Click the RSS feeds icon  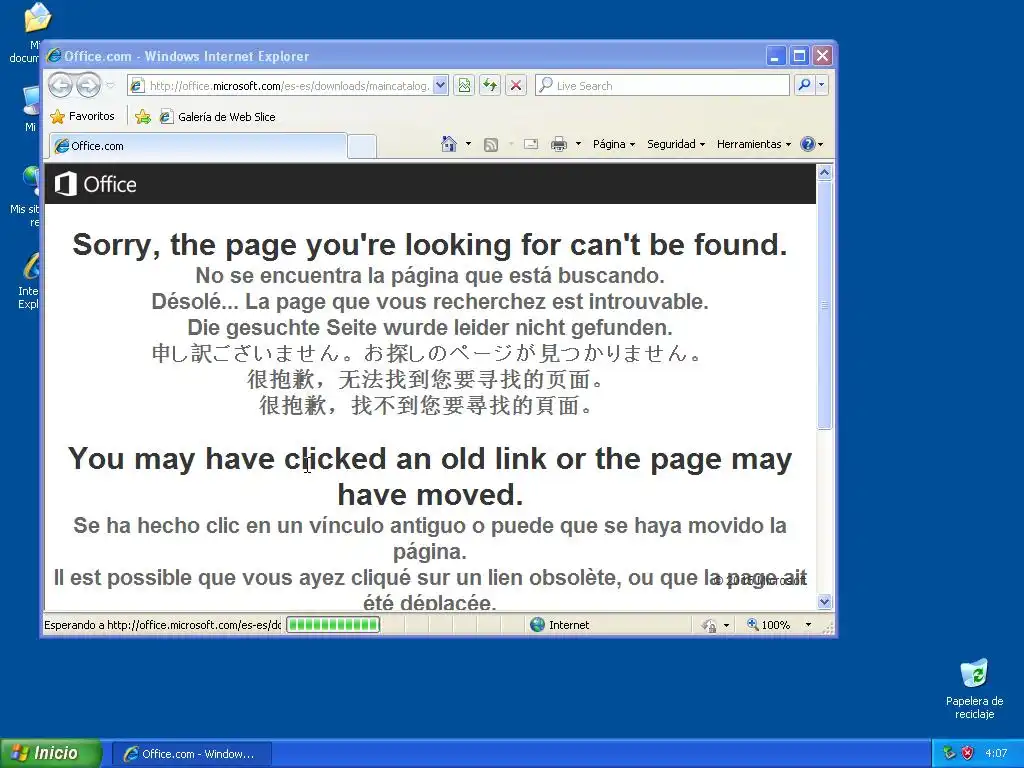490,144
